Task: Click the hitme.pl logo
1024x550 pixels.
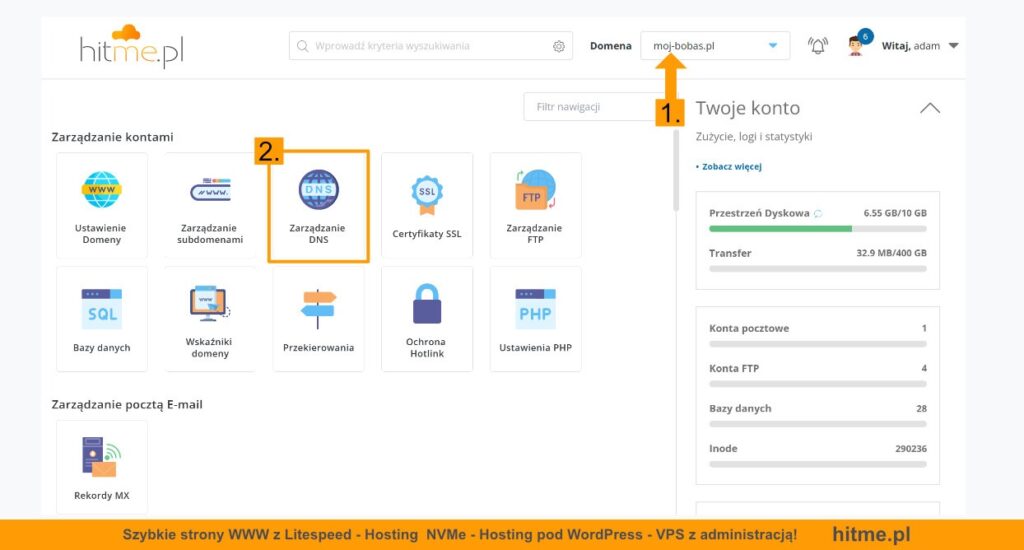Action: (x=131, y=46)
